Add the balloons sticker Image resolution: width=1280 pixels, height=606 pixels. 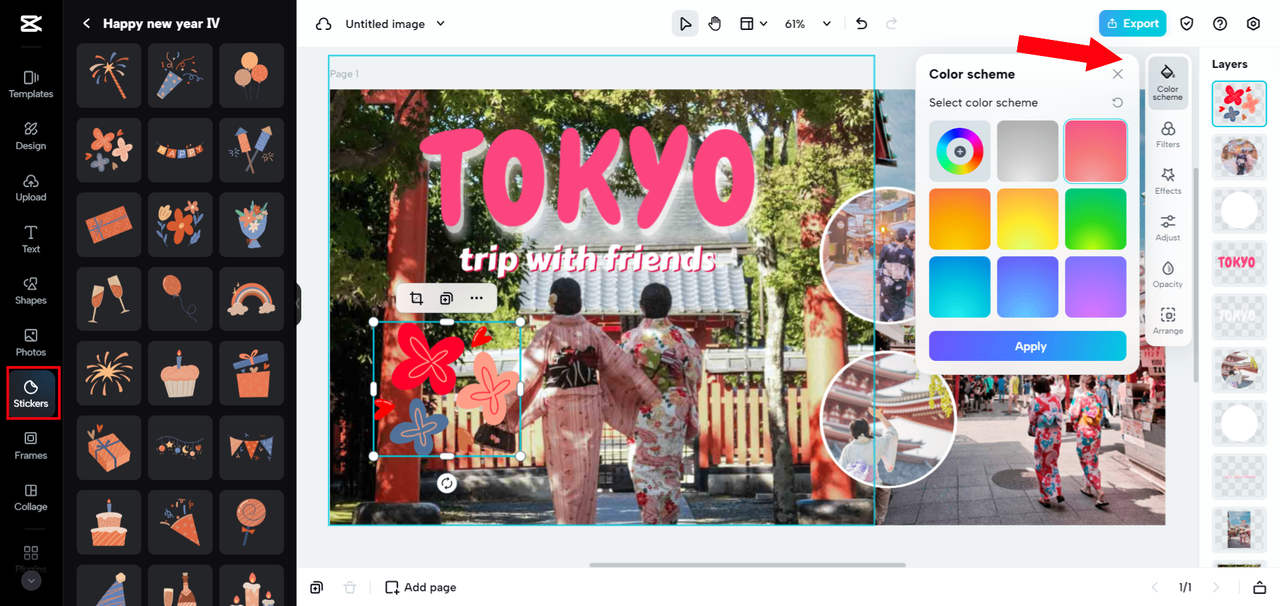251,75
